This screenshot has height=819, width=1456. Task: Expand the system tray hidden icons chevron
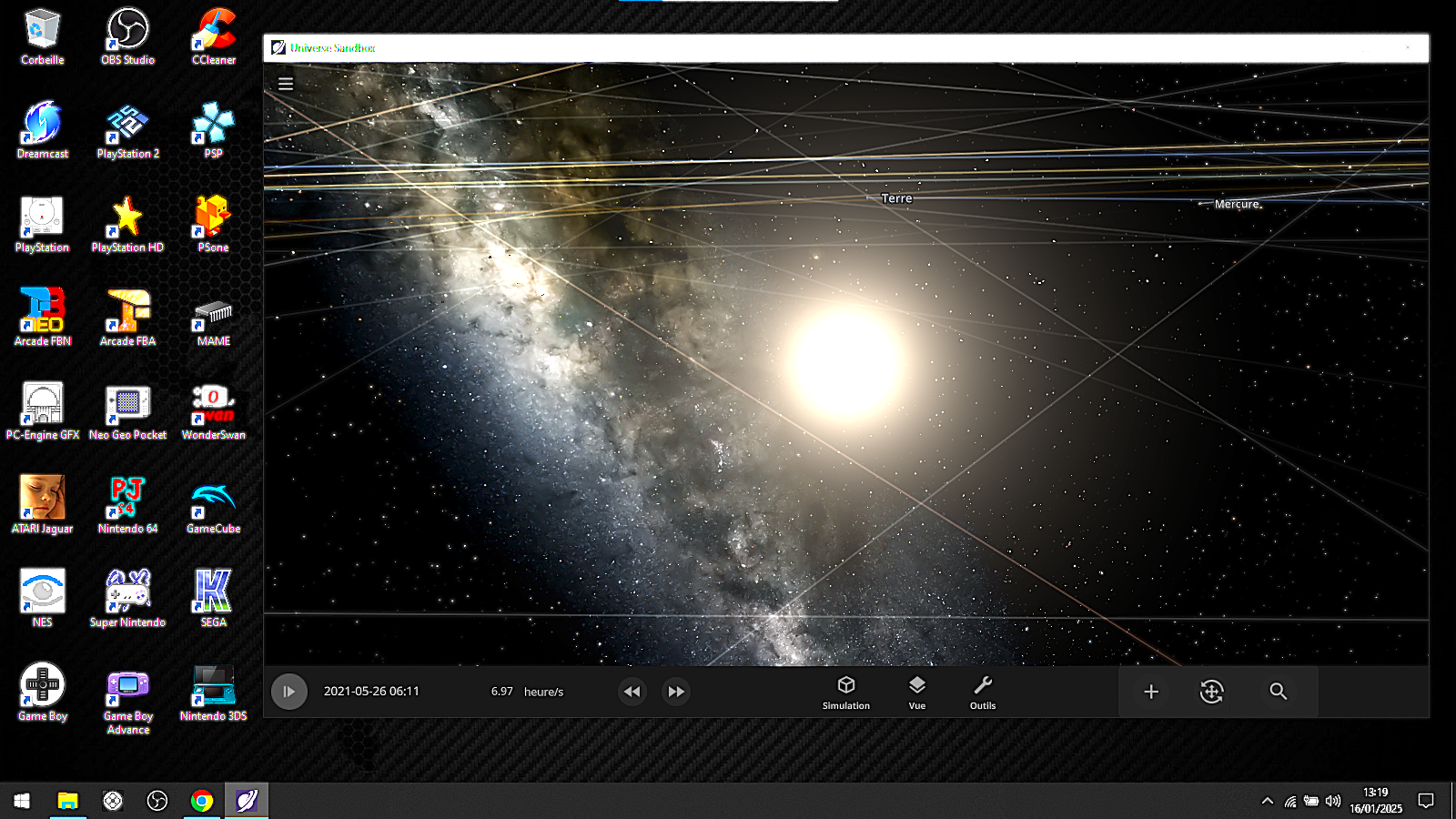1267,801
